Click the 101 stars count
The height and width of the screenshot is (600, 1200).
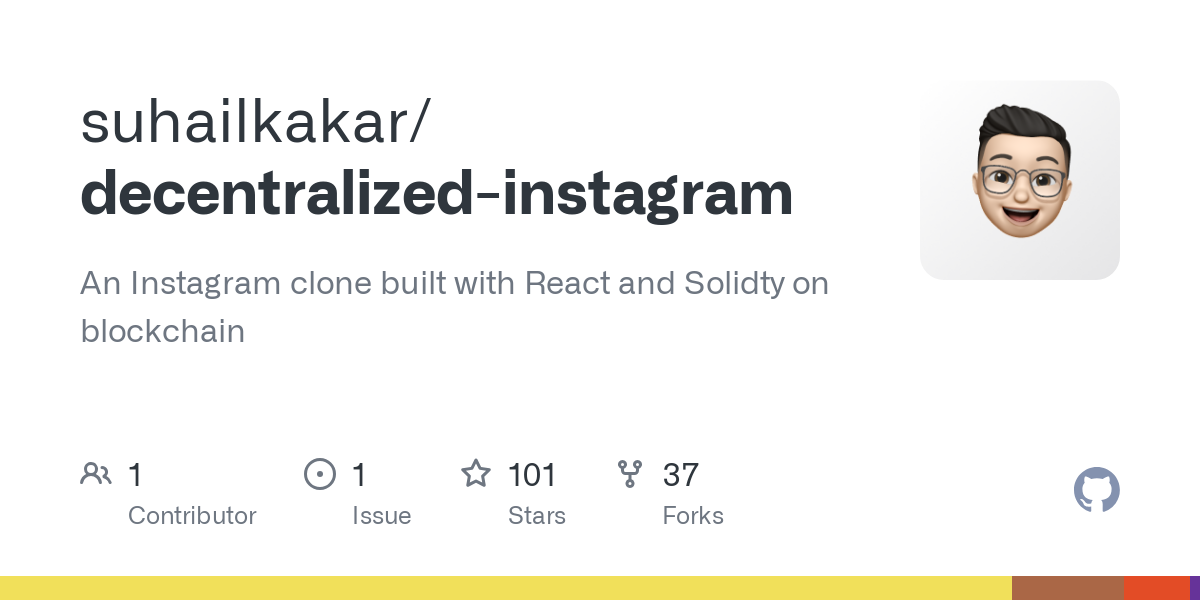click(532, 474)
